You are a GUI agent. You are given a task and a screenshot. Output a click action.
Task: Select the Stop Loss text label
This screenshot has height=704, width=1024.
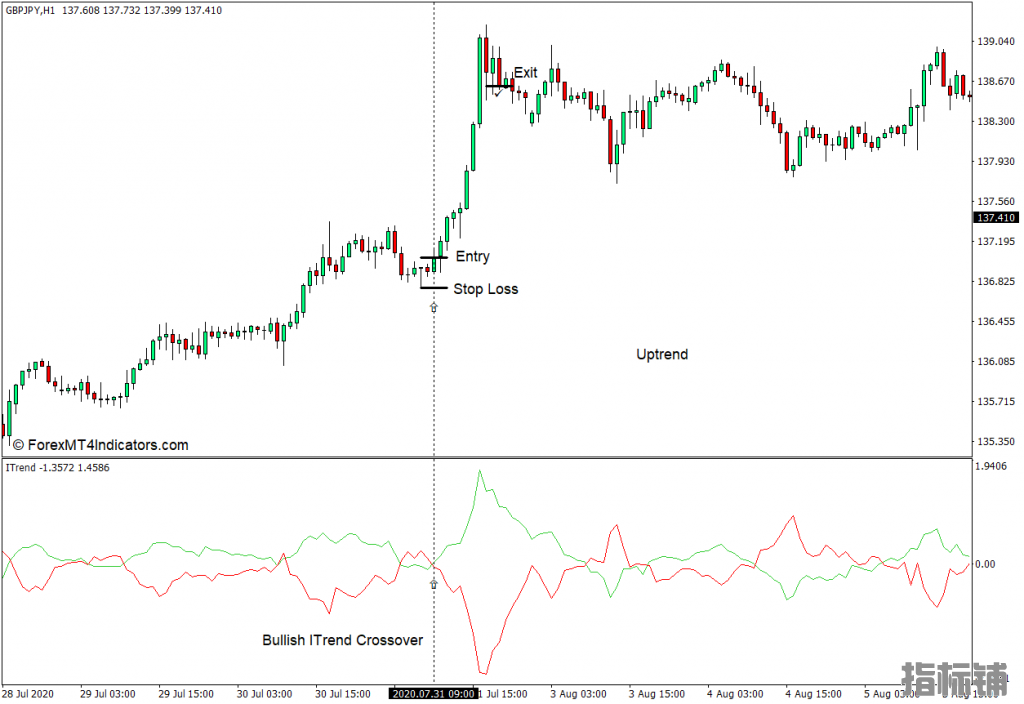(x=485, y=289)
